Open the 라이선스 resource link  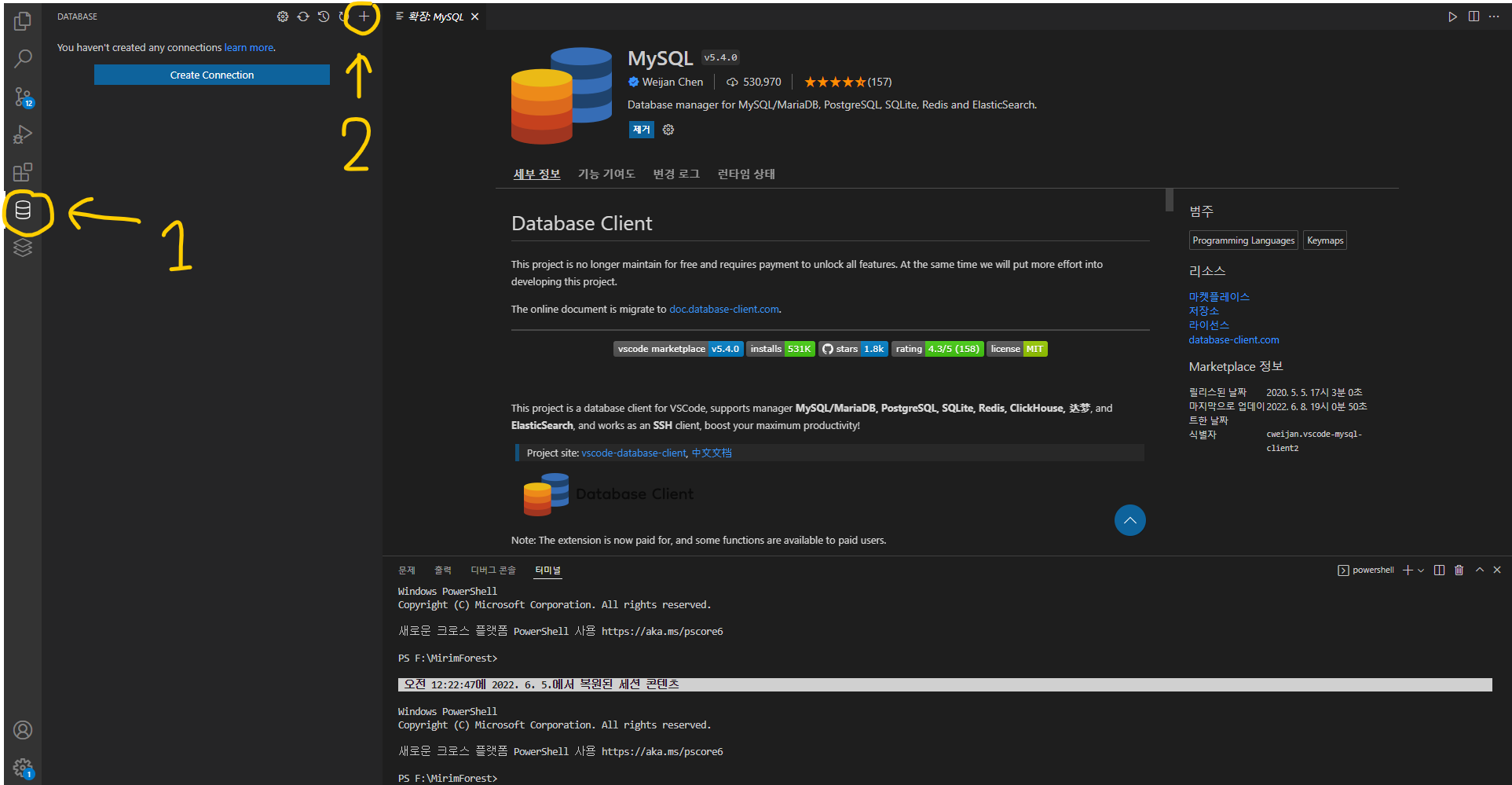point(1209,325)
